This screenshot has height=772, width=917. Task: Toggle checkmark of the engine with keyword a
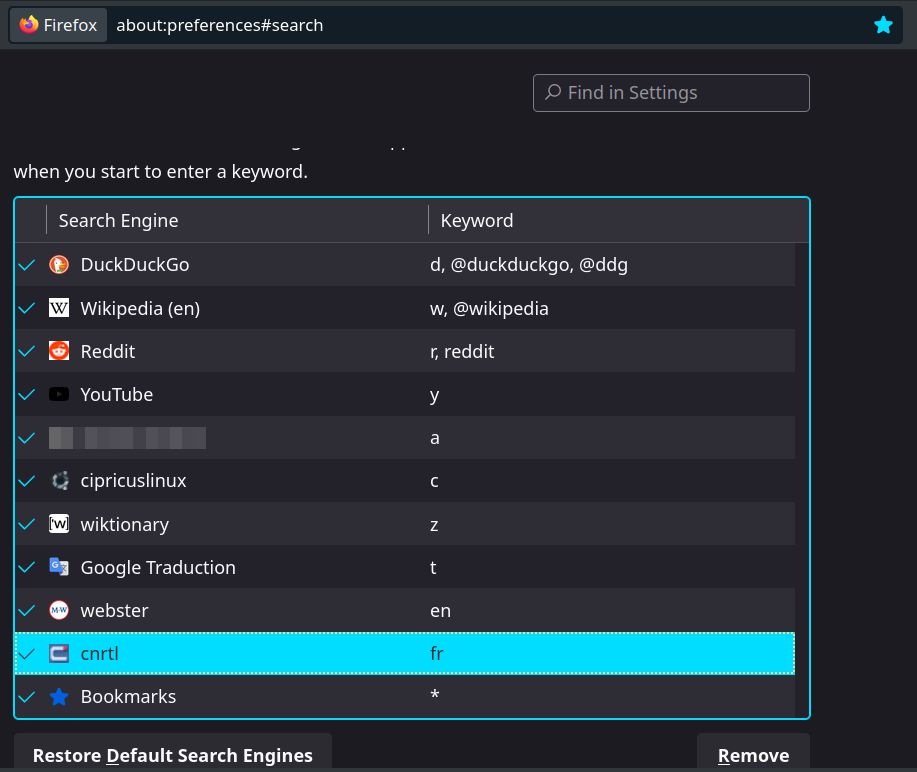click(27, 438)
